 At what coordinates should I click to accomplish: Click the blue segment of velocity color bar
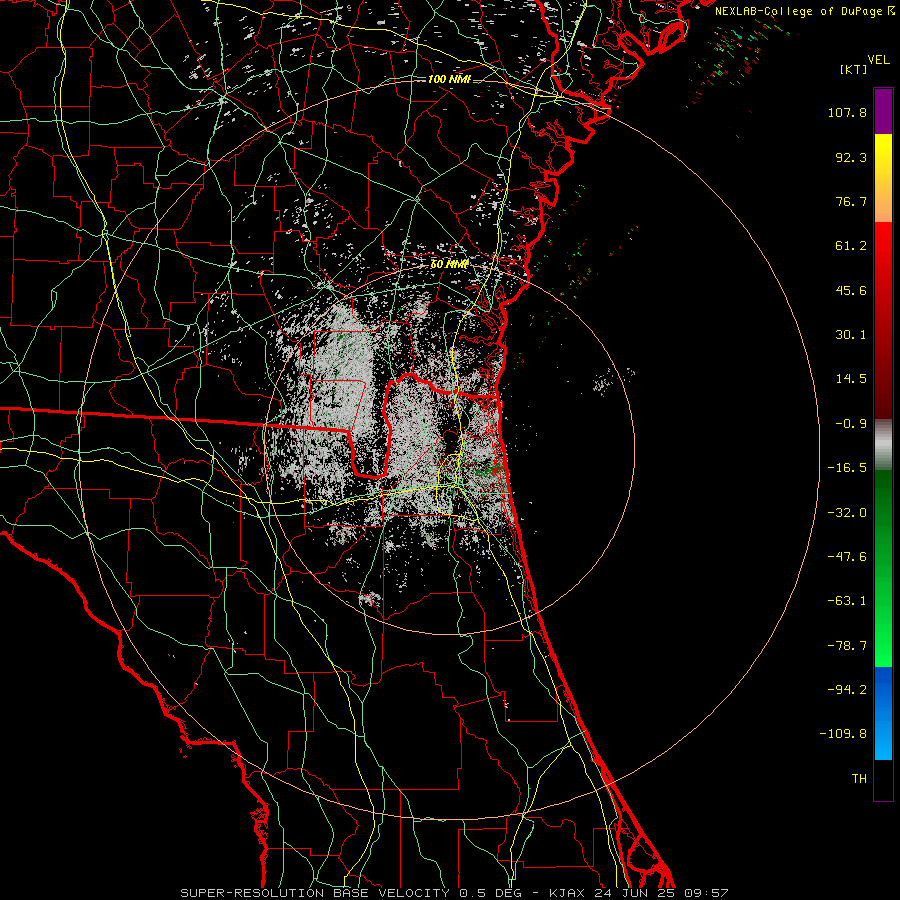(x=883, y=713)
